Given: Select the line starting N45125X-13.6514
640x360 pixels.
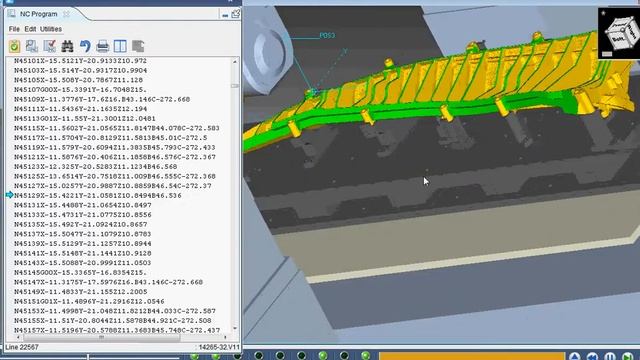Looking at the screenshot, I should [x=115, y=176].
